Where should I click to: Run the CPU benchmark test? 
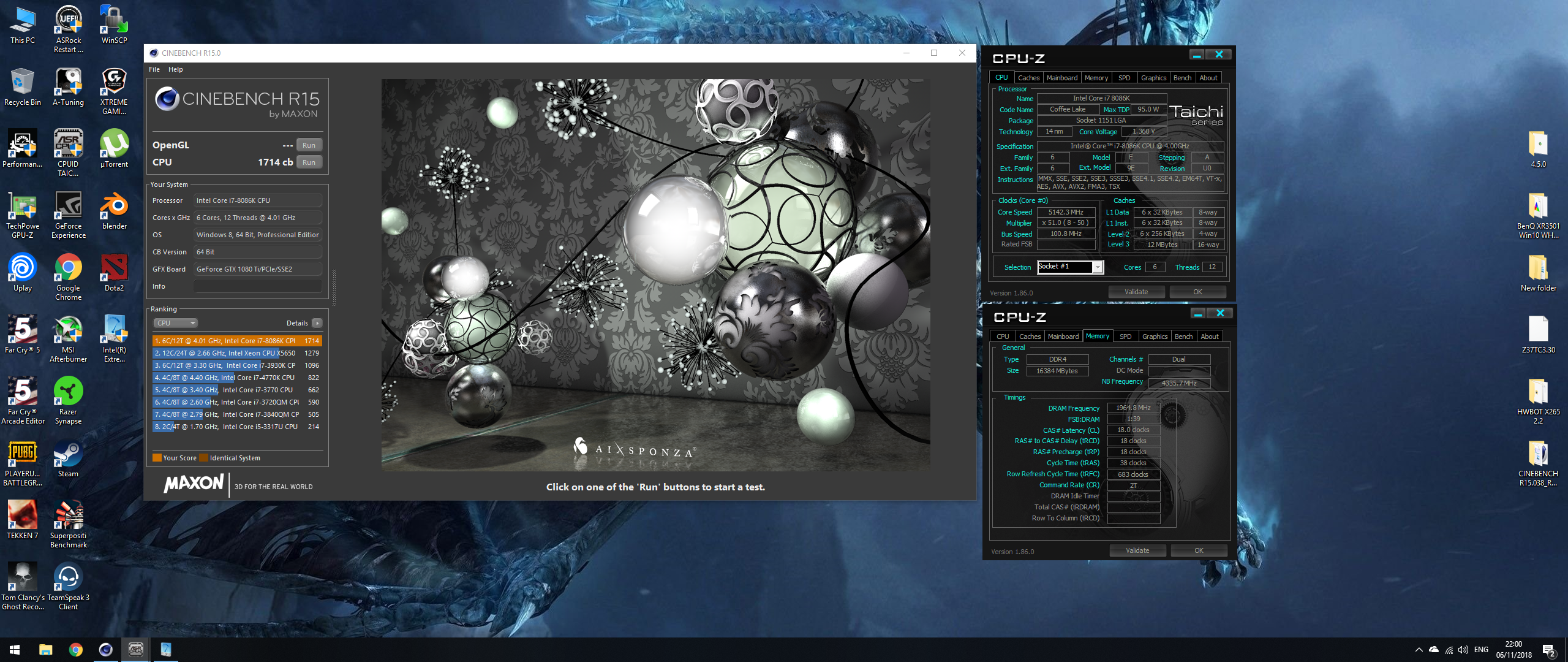click(x=309, y=162)
